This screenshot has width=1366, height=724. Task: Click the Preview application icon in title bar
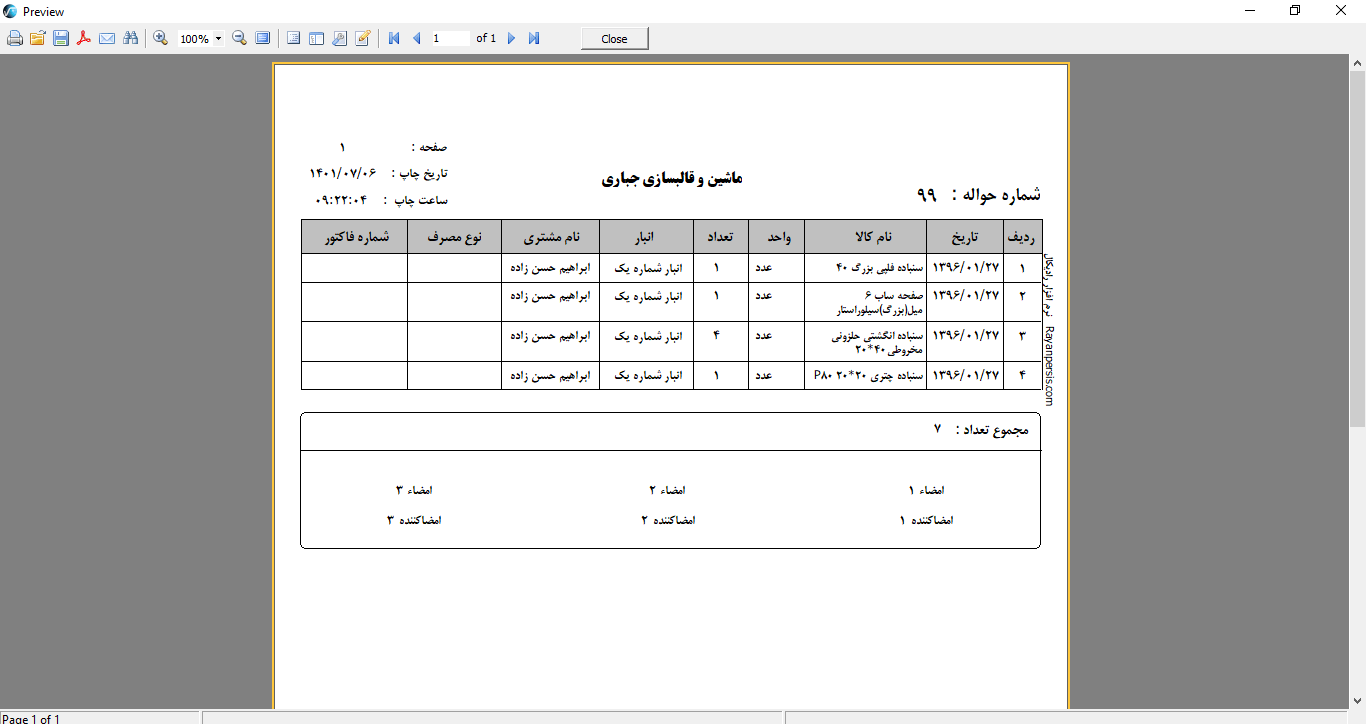[10, 11]
